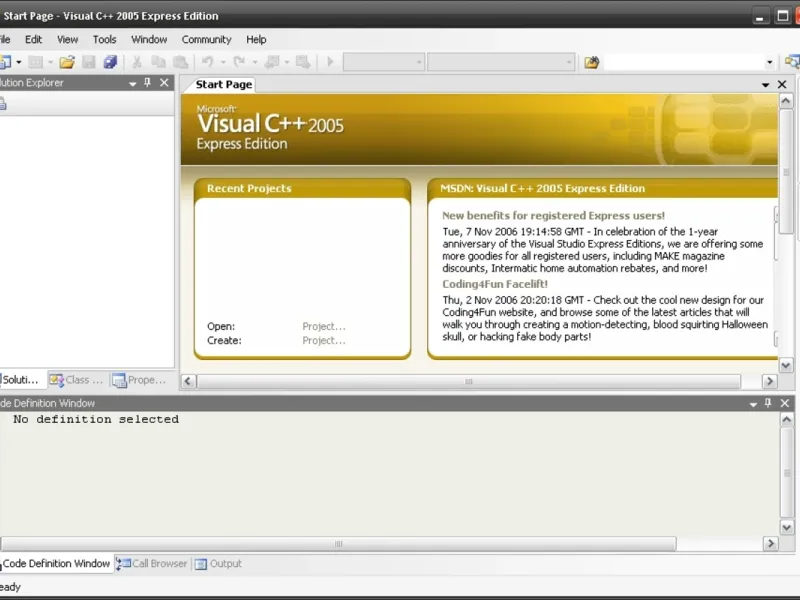Switch to the Solution Explorer bottom tab

pyautogui.click(x=20, y=380)
